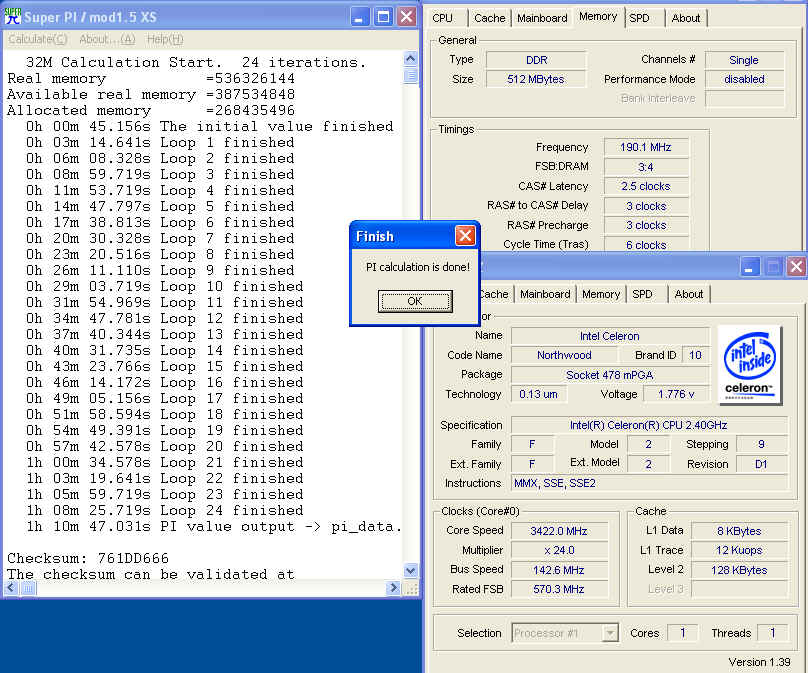Click the Socket 478 mPGA Package field
Viewport: 808px width, 673px height.
[x=610, y=375]
